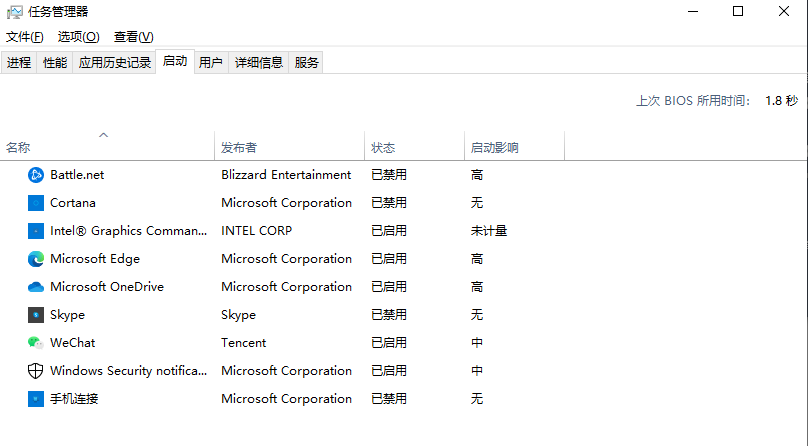Click the 已禁用 status of Cortana
This screenshot has height=446, width=808.
click(389, 203)
